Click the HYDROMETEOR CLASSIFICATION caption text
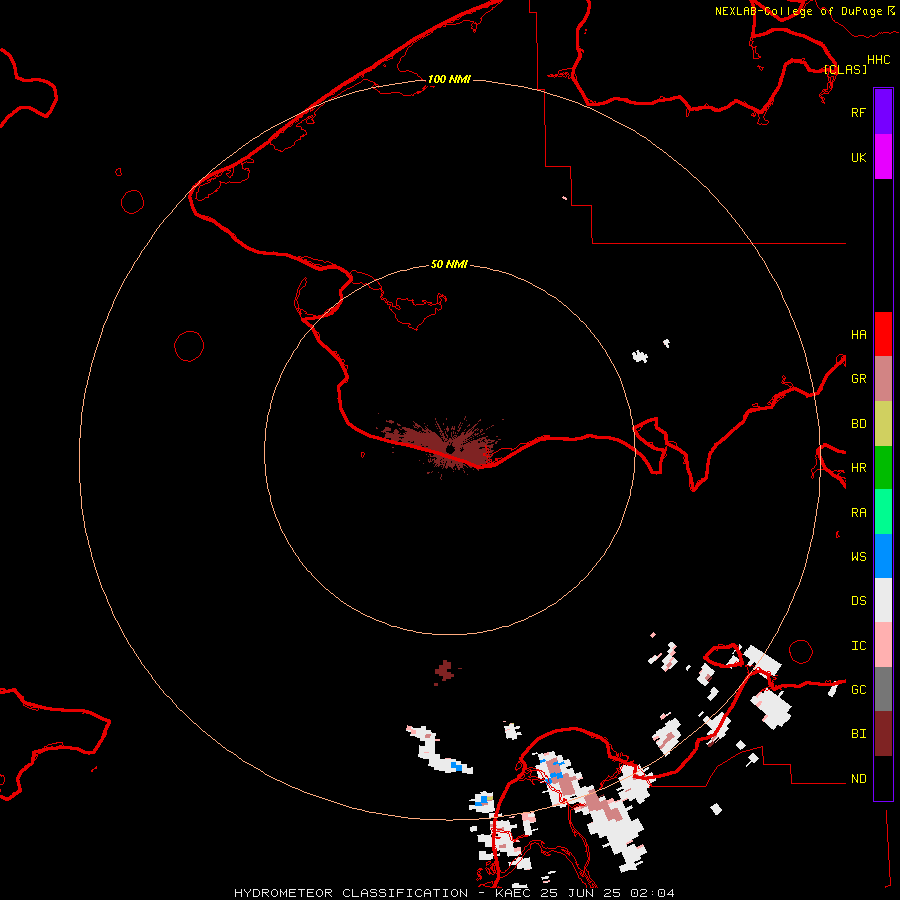 [351, 893]
